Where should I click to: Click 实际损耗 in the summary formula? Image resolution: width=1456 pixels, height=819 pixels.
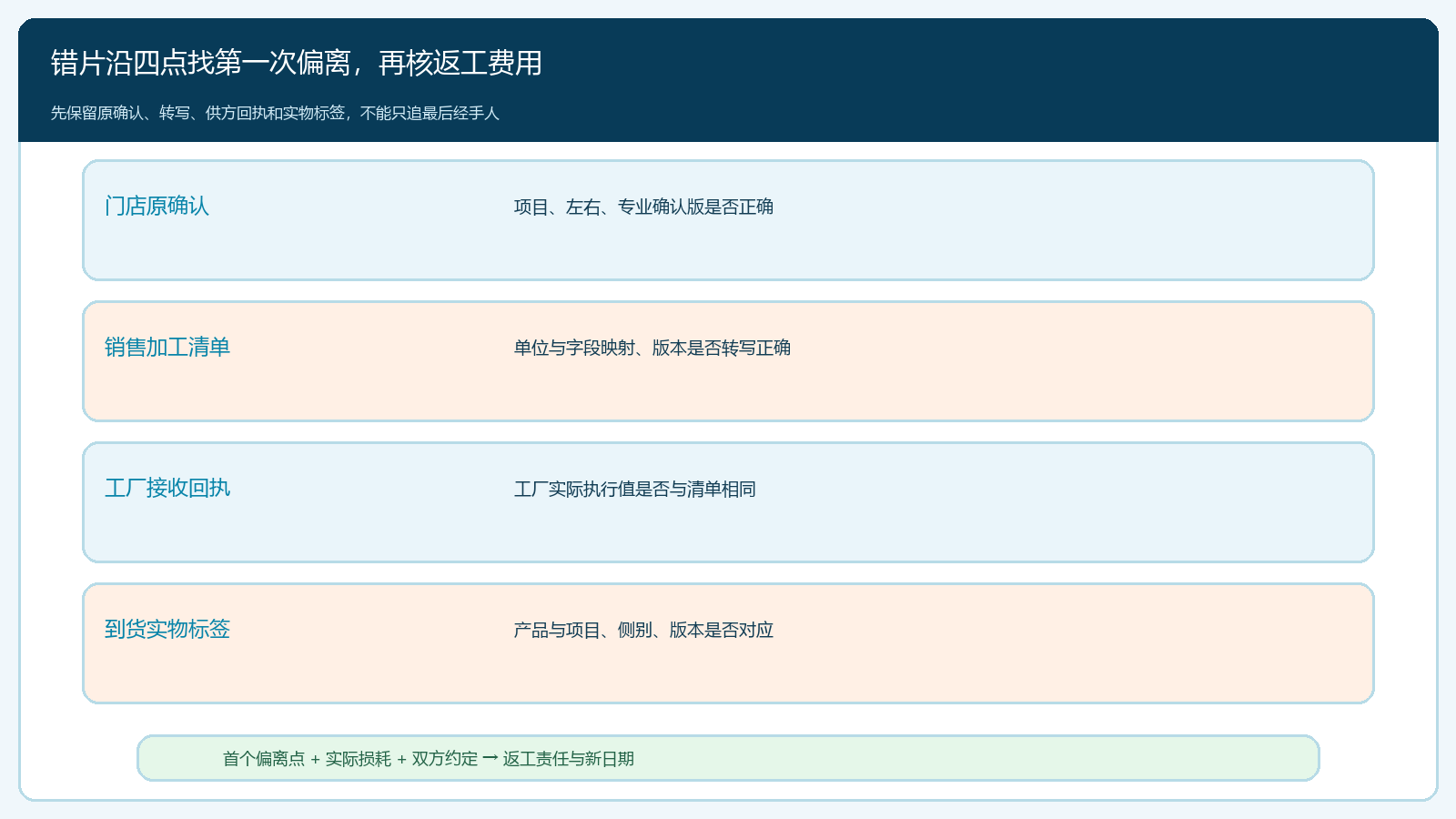click(x=359, y=759)
